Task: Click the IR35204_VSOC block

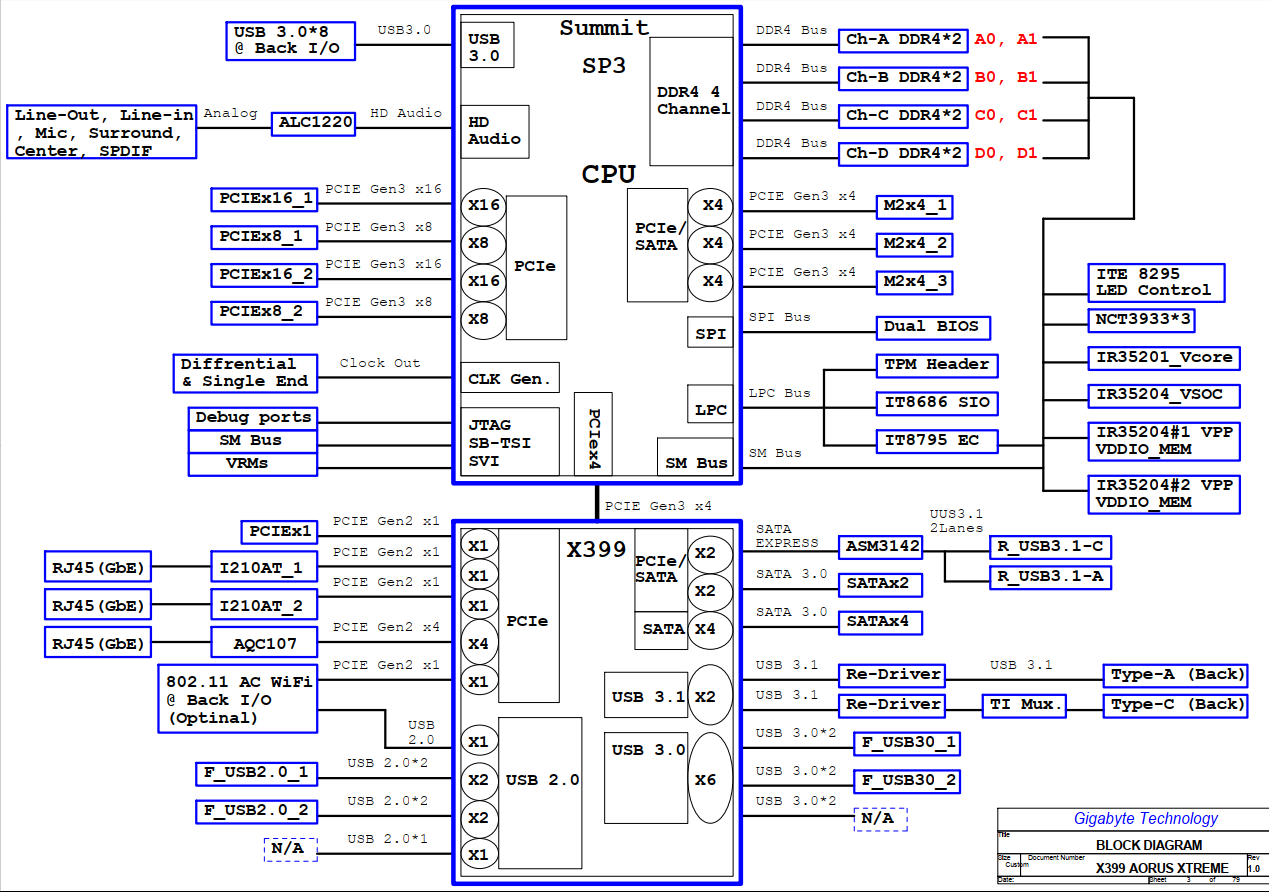Action: (x=1165, y=396)
